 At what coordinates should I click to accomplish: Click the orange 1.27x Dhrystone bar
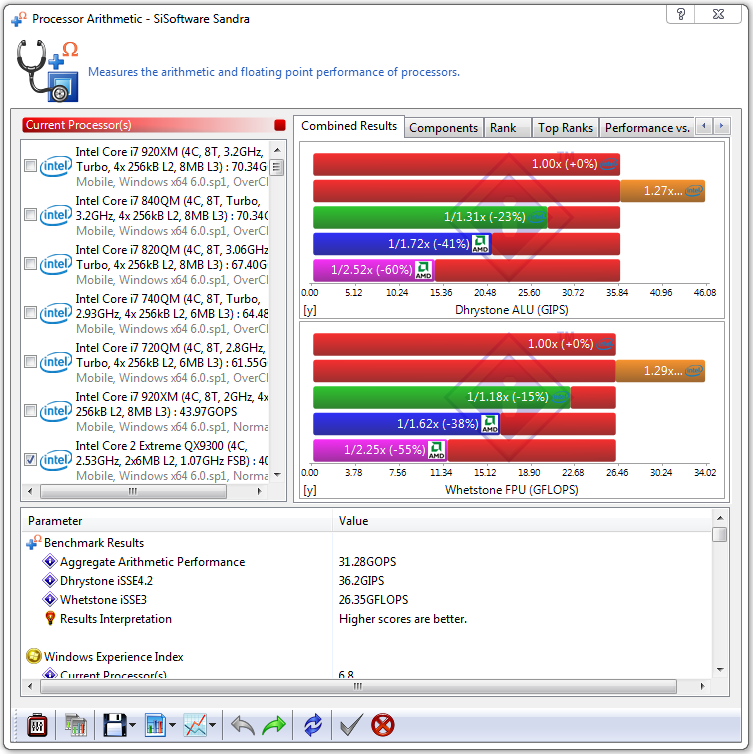(662, 191)
